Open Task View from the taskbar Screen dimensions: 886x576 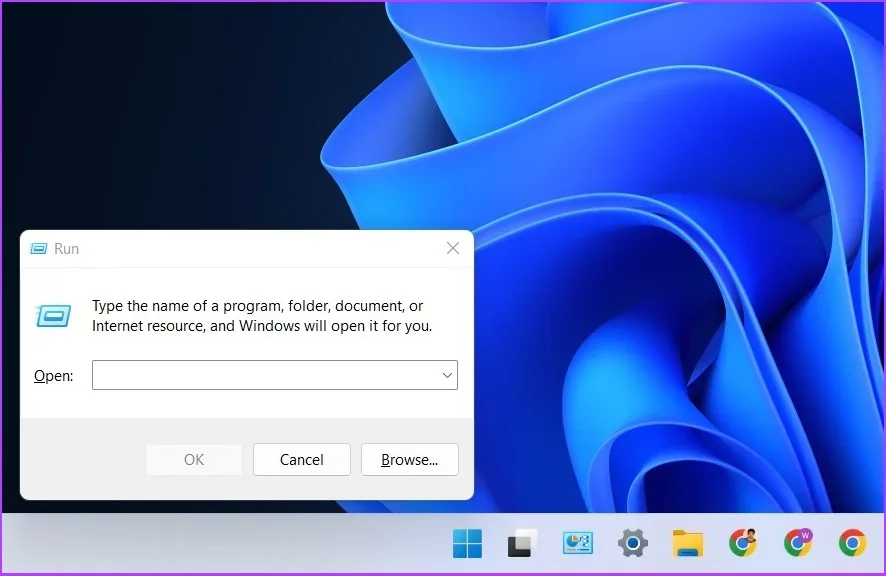[522, 542]
